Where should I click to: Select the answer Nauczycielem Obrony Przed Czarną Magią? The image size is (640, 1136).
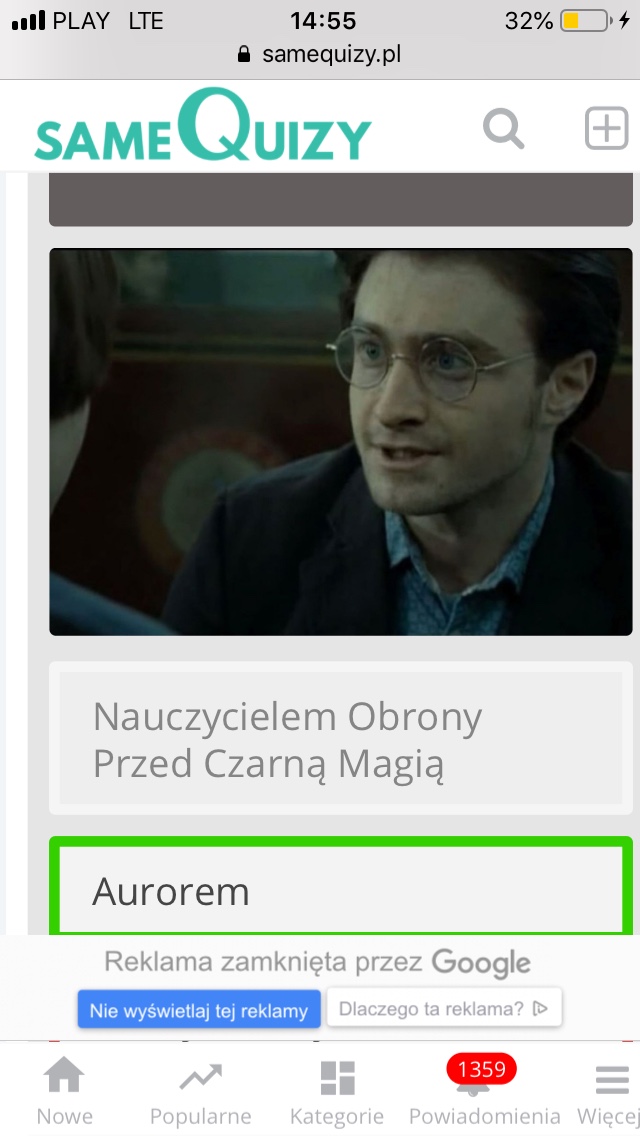pyautogui.click(x=341, y=738)
